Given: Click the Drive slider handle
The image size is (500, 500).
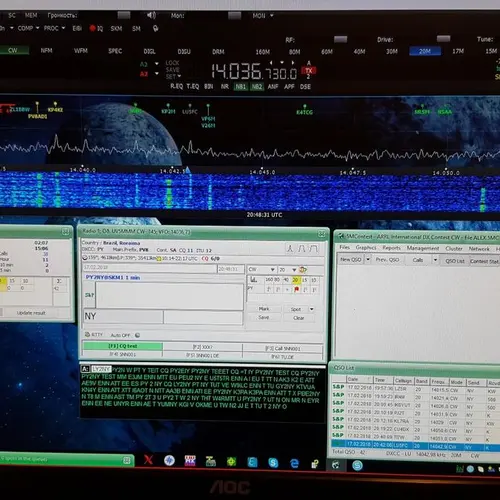Looking at the screenshot, I should (443, 39).
